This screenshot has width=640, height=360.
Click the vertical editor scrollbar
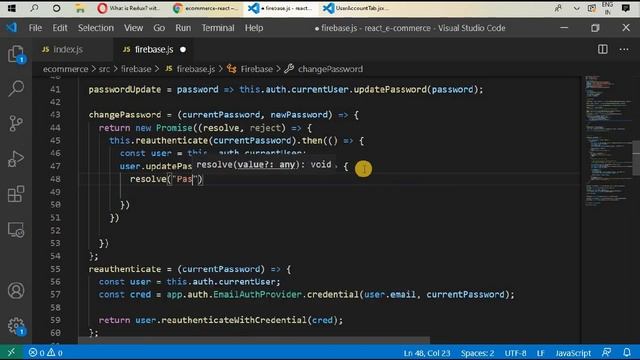point(636,158)
